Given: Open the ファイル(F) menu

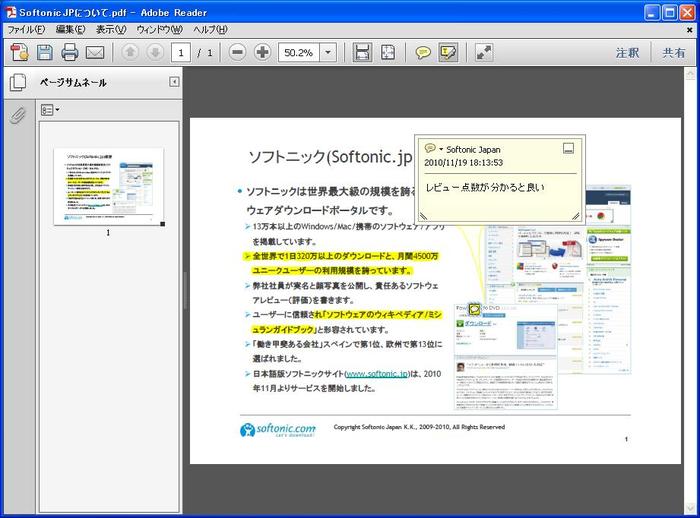Looking at the screenshot, I should click(x=26, y=29).
